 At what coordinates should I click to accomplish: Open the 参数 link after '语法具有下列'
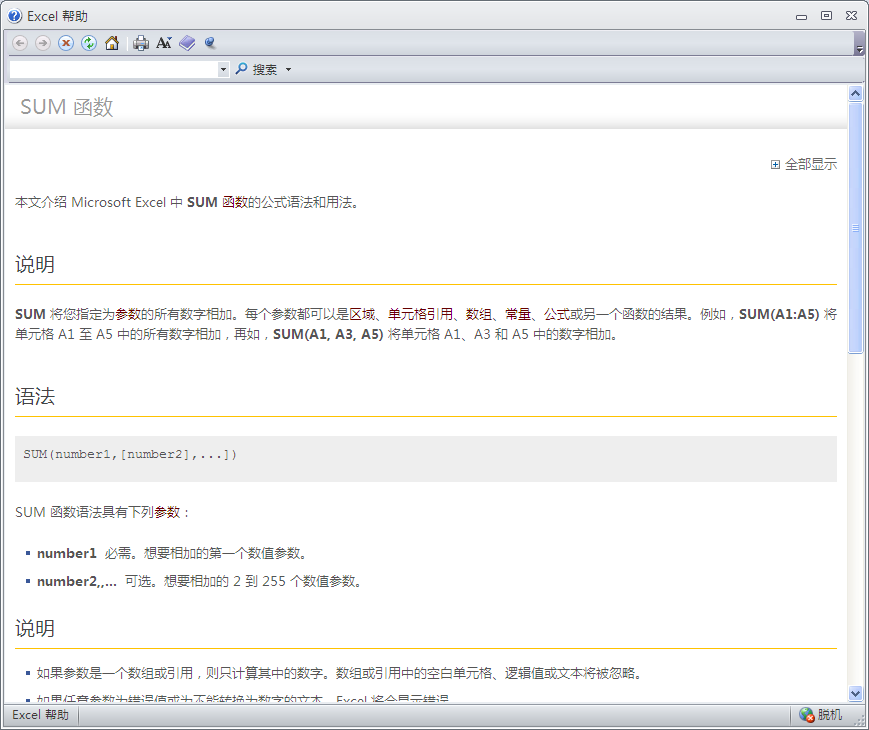click(x=167, y=512)
